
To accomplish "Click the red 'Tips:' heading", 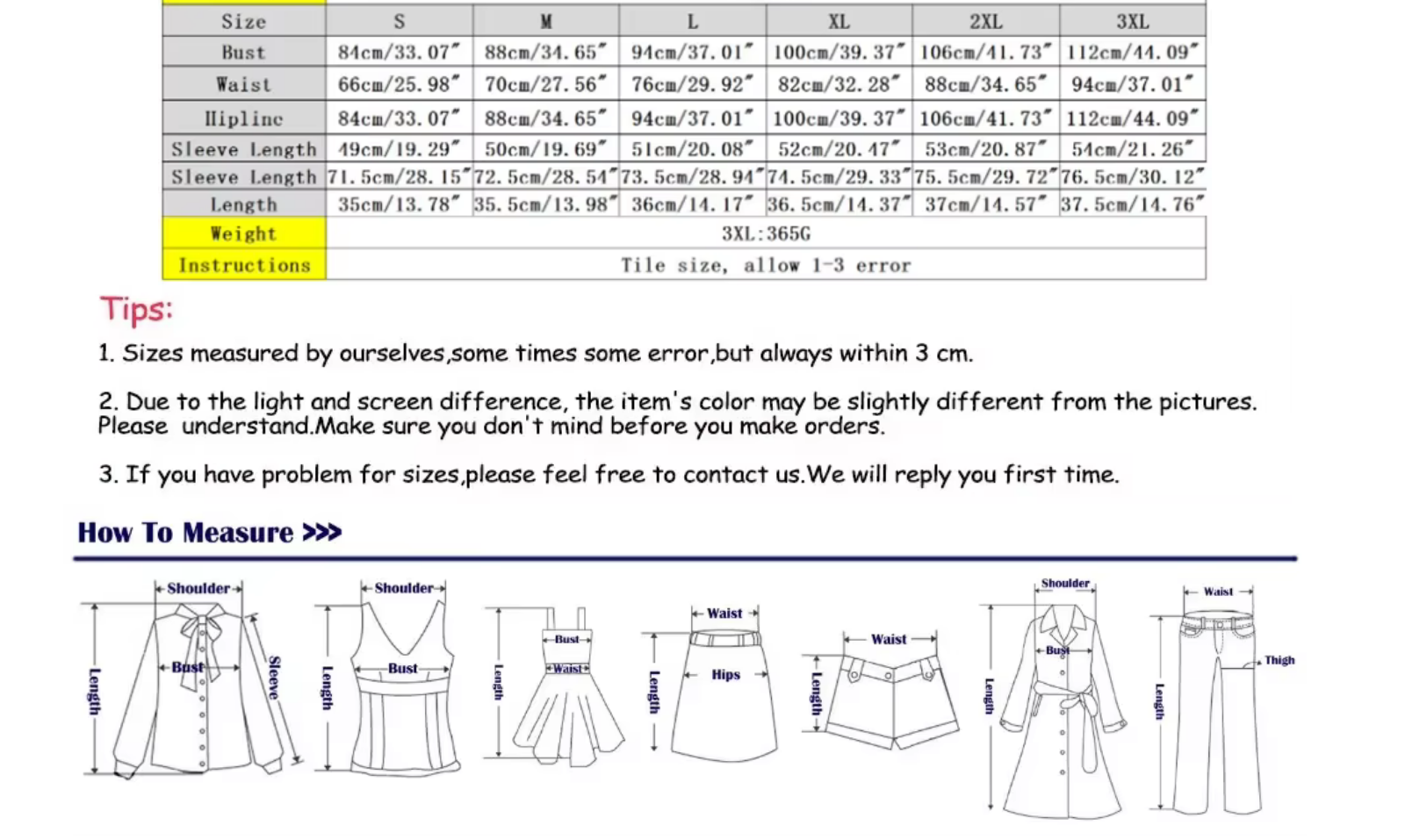I will coord(137,309).
